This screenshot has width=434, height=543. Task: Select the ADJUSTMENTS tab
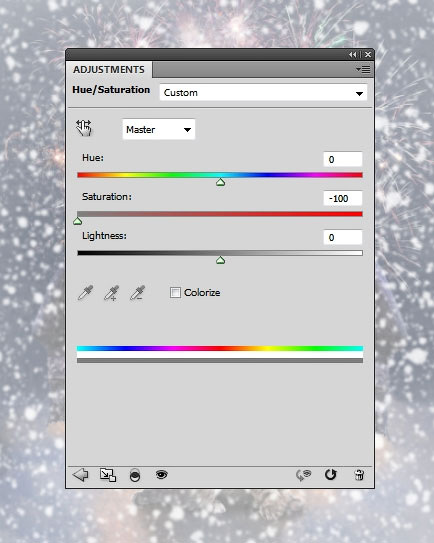coord(109,70)
